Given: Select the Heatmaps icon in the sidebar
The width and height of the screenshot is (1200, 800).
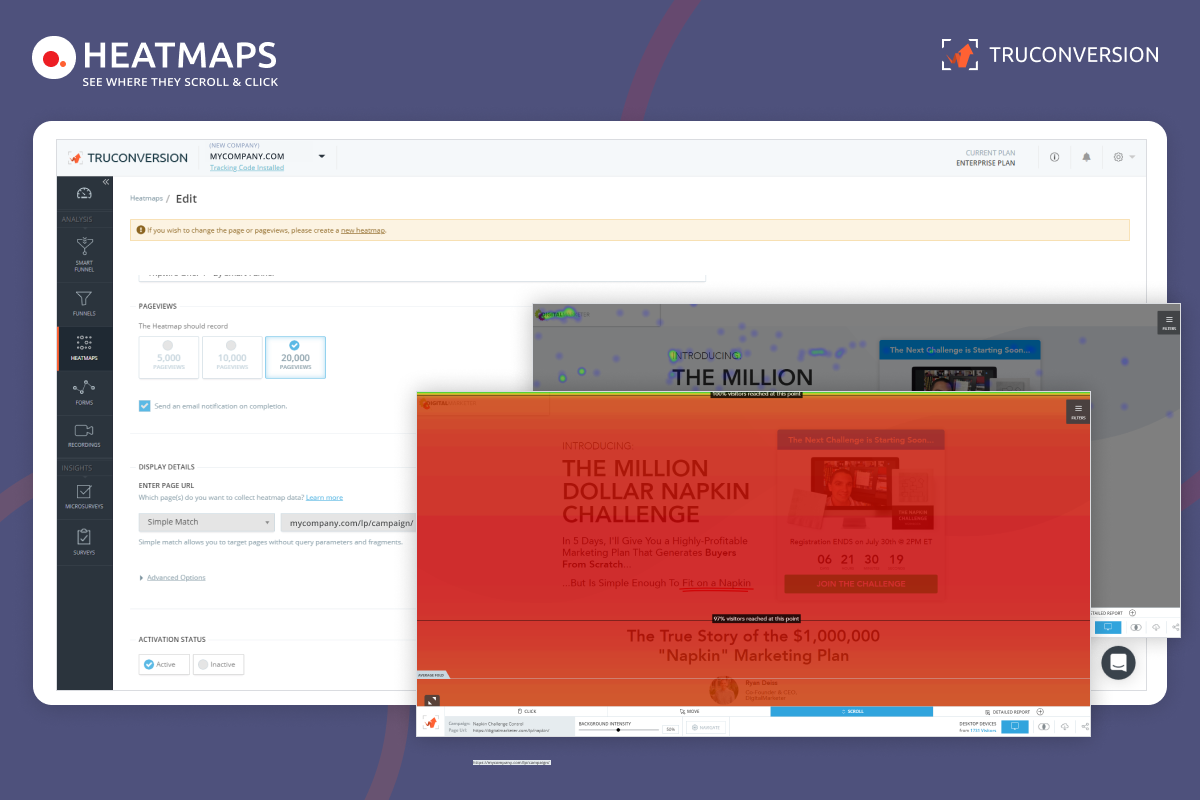Looking at the screenshot, I should (x=85, y=348).
